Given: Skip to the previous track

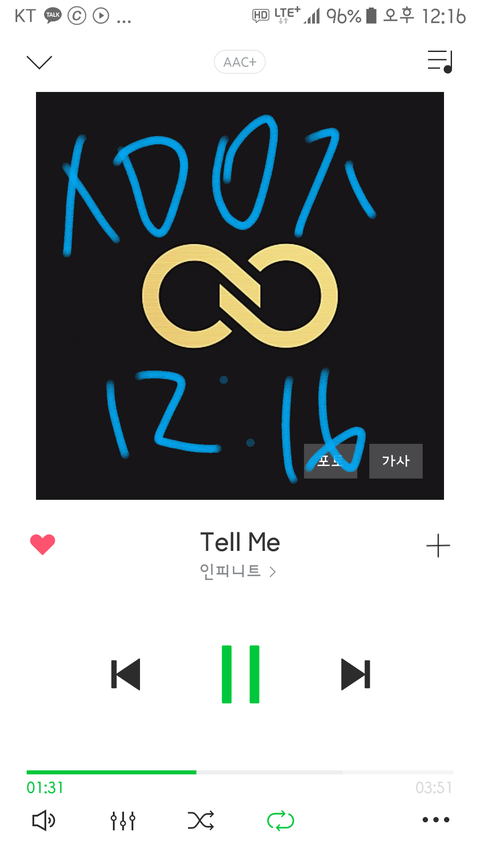Looking at the screenshot, I should pos(126,674).
